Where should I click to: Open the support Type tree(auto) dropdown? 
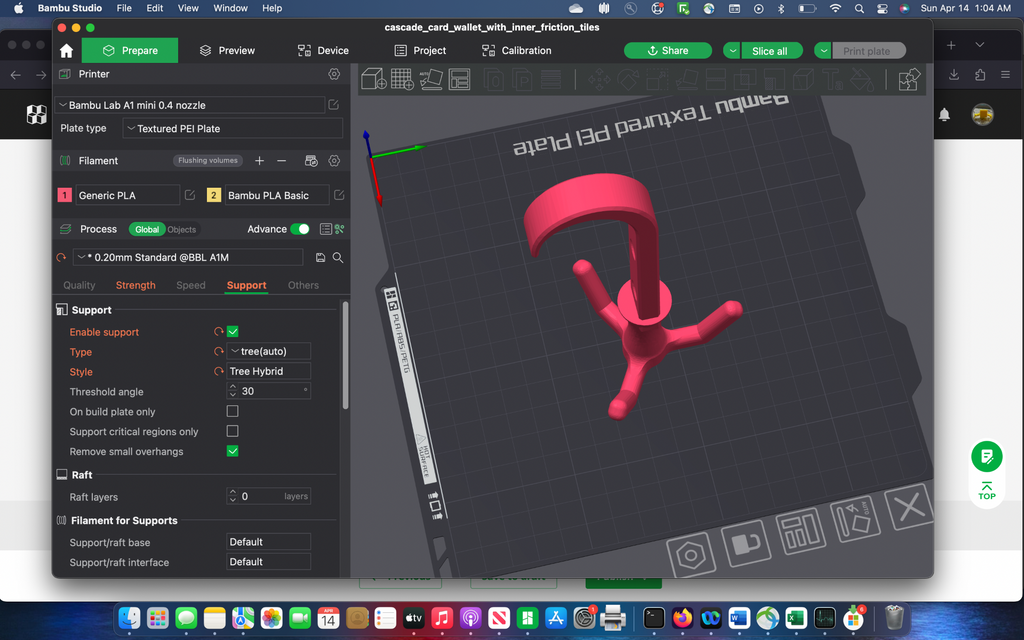[268, 351]
